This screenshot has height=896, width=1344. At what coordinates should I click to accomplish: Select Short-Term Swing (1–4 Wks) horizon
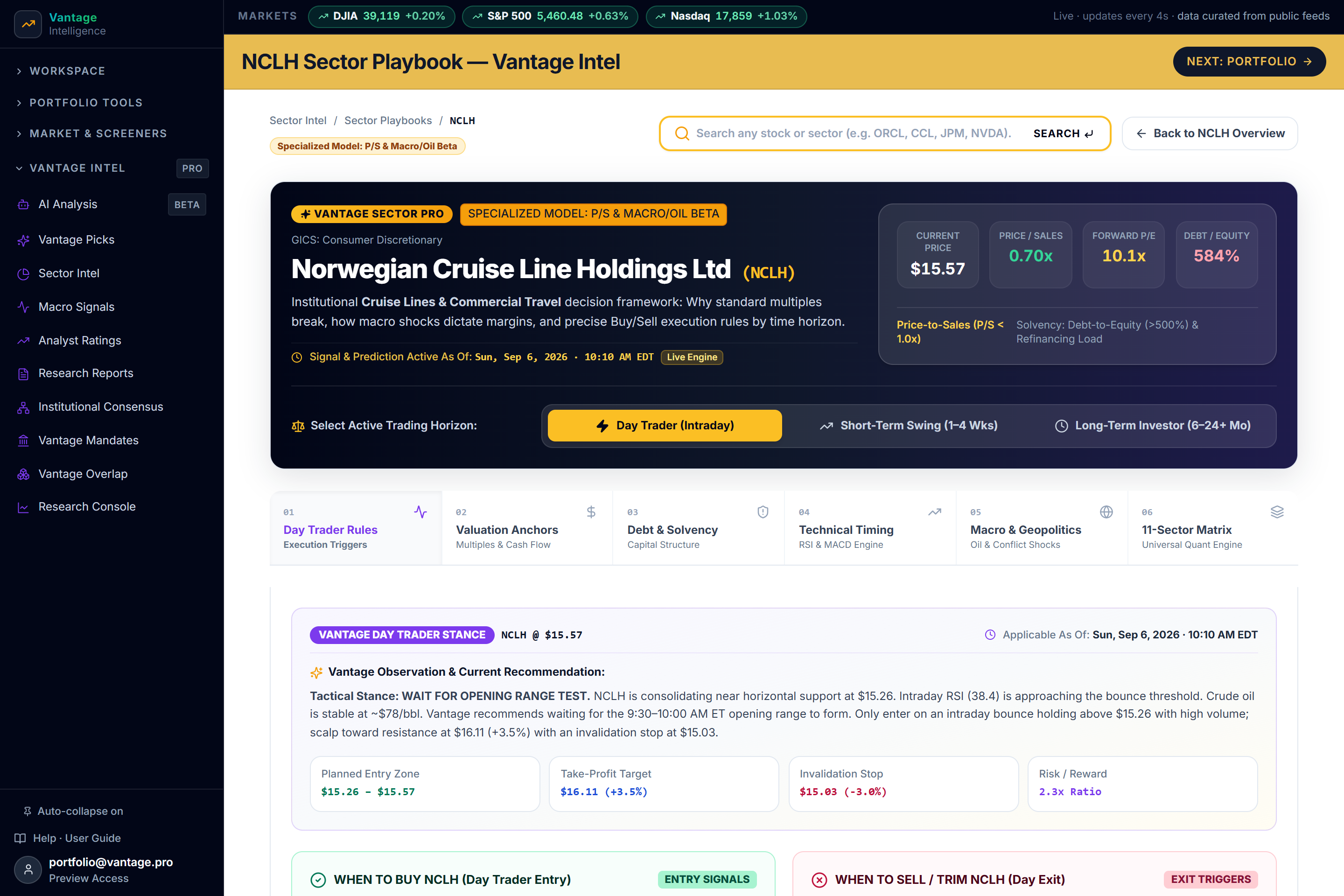coord(909,426)
